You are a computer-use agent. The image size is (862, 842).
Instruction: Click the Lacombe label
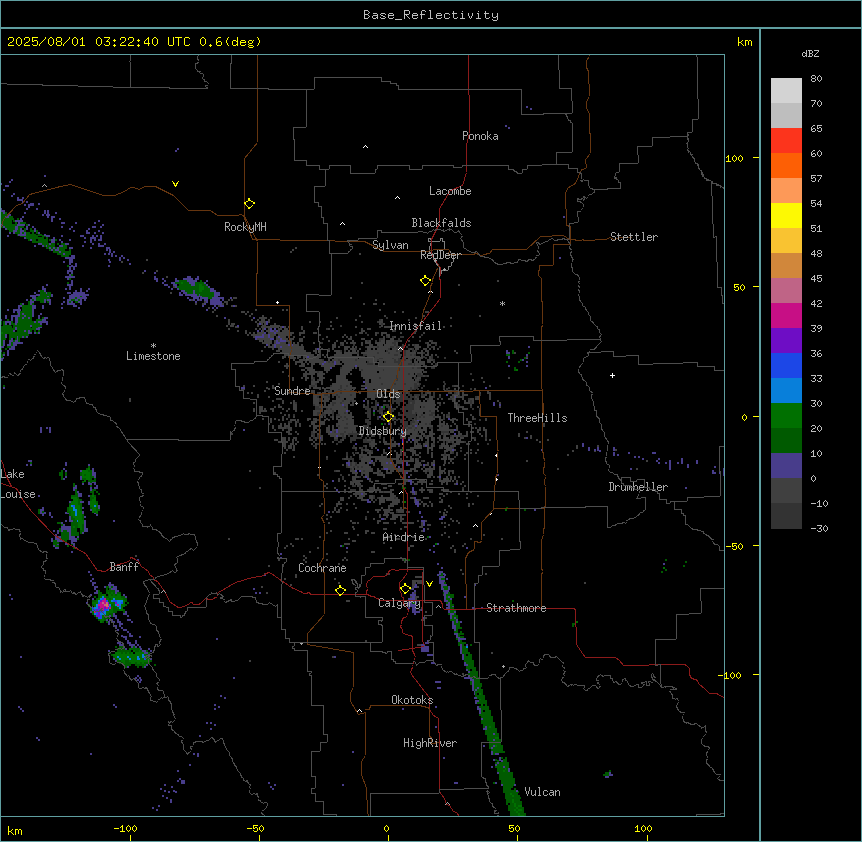[x=450, y=191]
